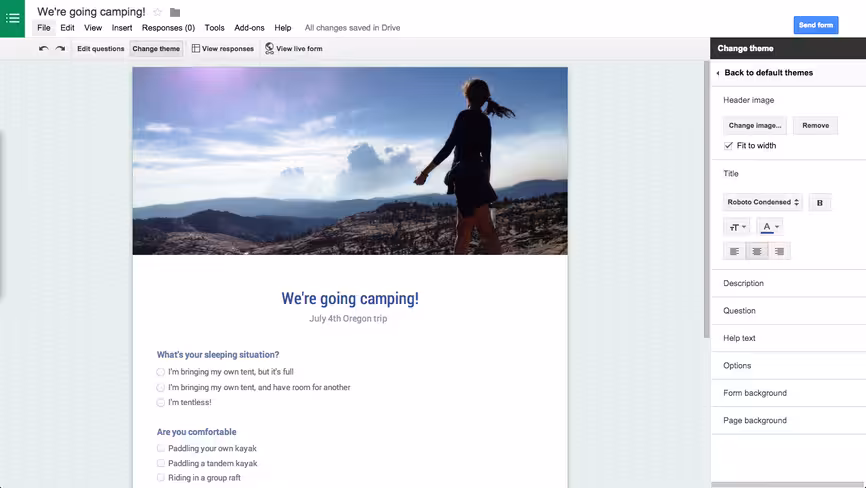The height and width of the screenshot is (488, 866).
Task: Redo the last undone change
Action: pyautogui.click(x=60, y=49)
